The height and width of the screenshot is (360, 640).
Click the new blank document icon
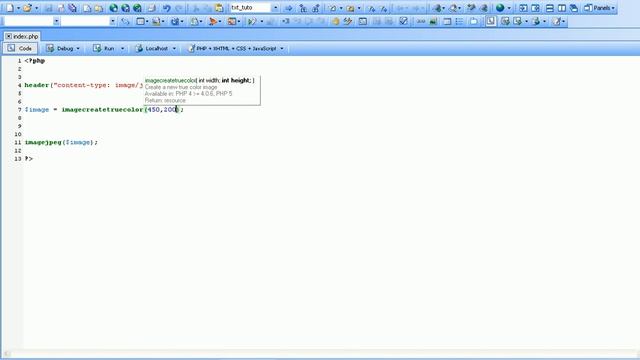tap(10, 8)
